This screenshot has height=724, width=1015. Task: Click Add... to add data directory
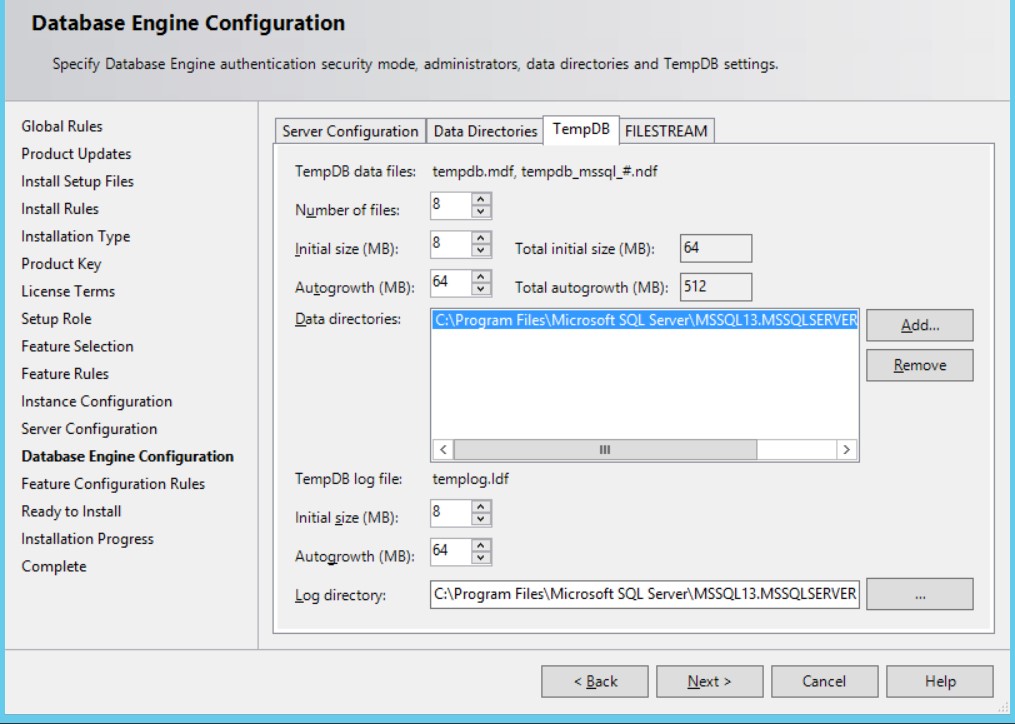tap(919, 325)
